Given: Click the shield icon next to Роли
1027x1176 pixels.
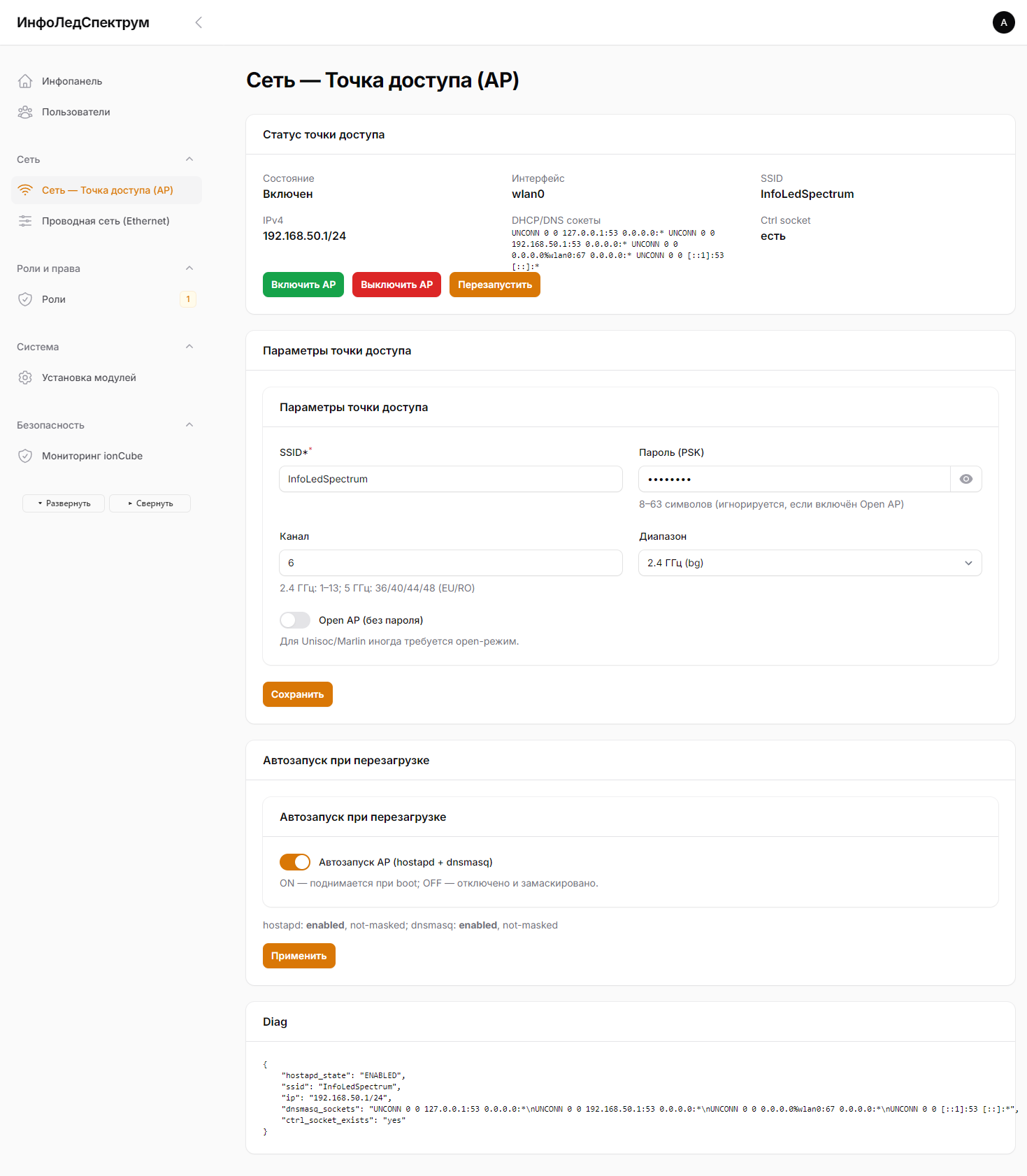Looking at the screenshot, I should coord(25,299).
